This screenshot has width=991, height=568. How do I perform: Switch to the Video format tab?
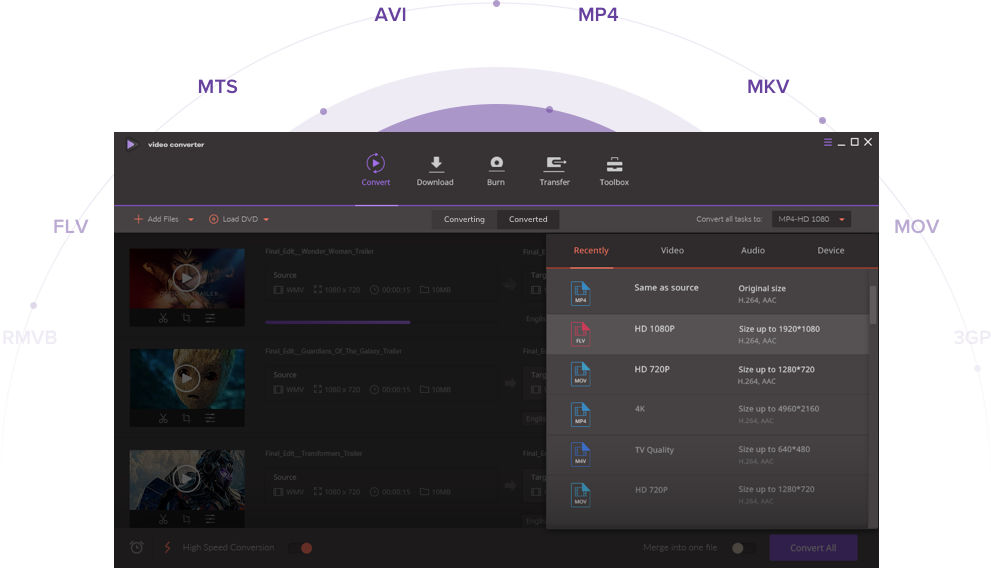coord(672,251)
